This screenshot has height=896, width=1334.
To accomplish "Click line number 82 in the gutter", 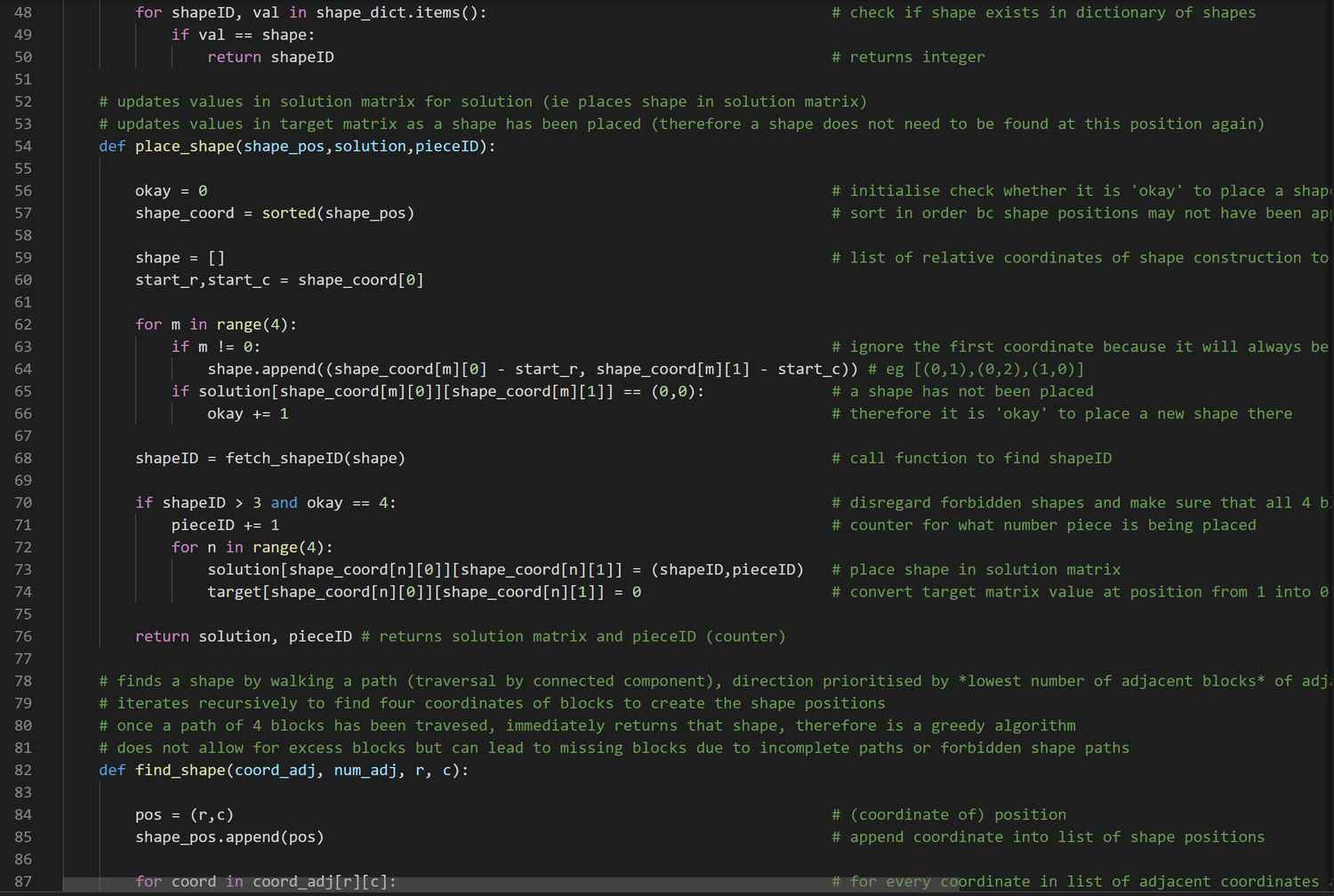I will click(23, 771).
